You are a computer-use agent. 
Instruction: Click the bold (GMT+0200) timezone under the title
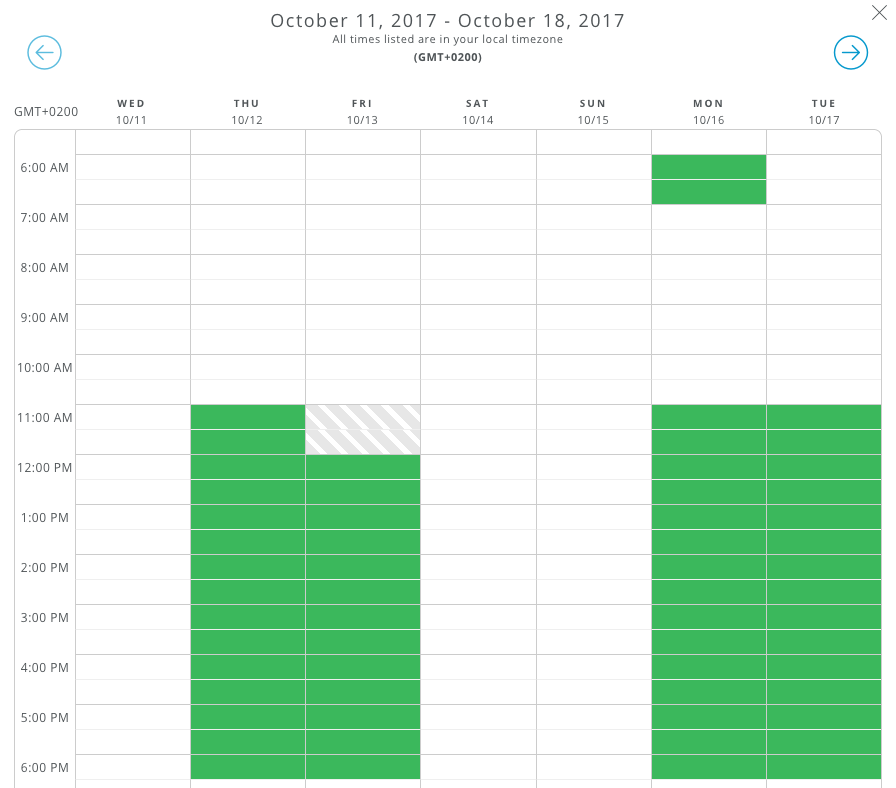448,57
